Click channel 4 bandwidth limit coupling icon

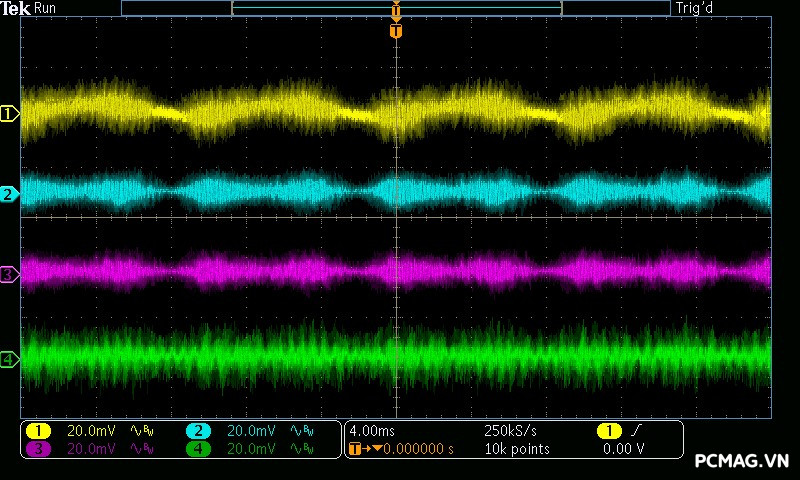[x=300, y=449]
